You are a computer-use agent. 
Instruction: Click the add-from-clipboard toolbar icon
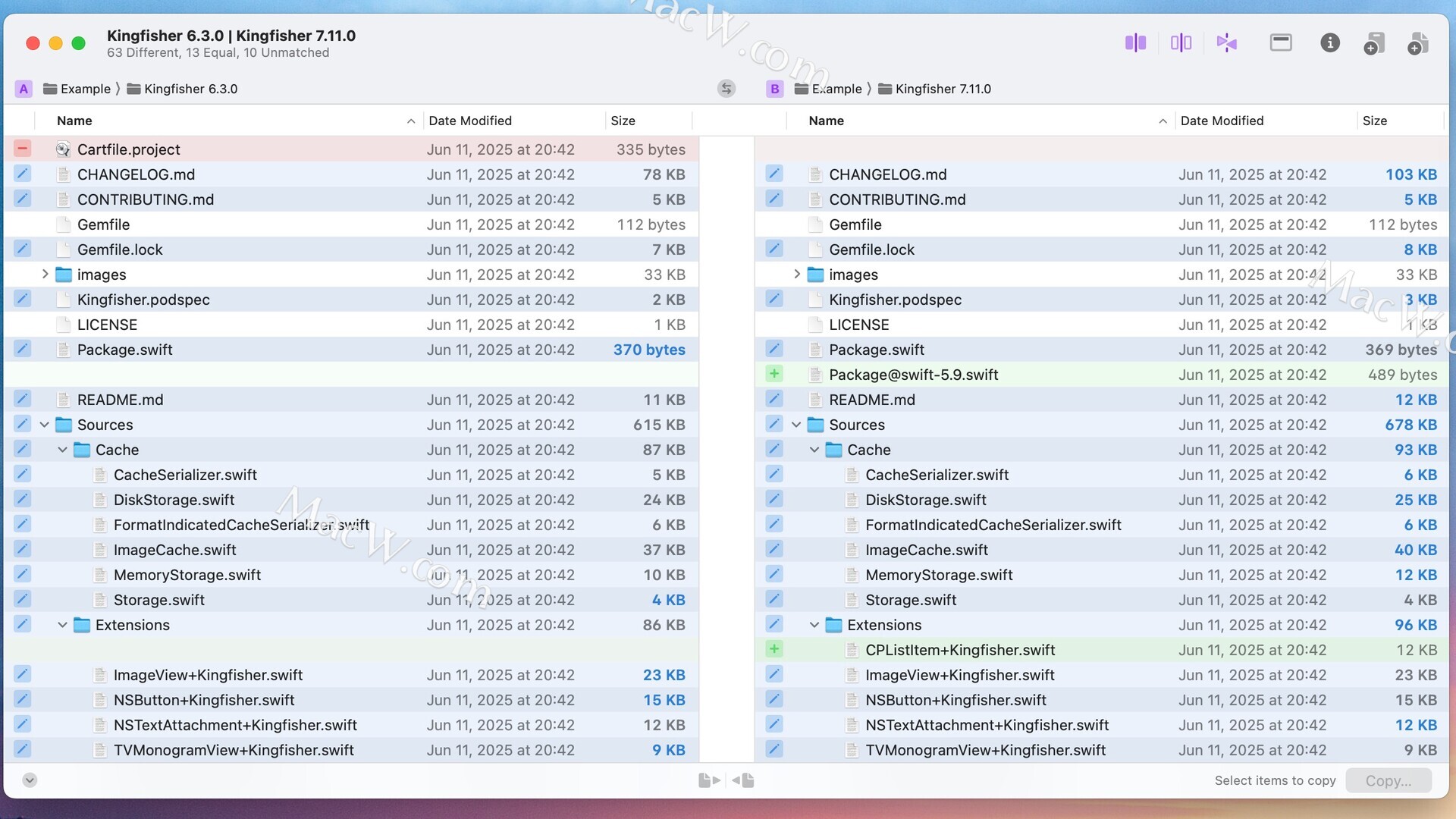click(x=1374, y=43)
